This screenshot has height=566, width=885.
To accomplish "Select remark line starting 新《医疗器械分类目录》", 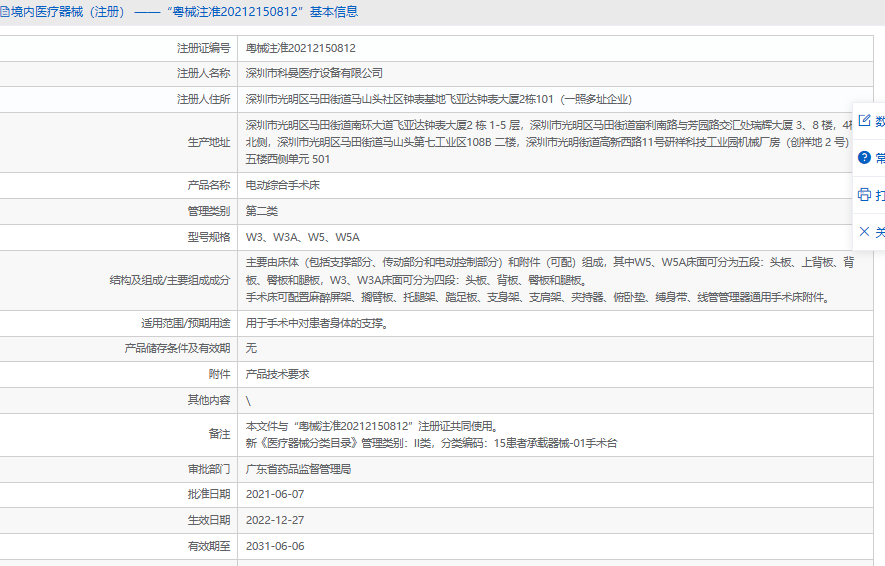I will tap(431, 444).
